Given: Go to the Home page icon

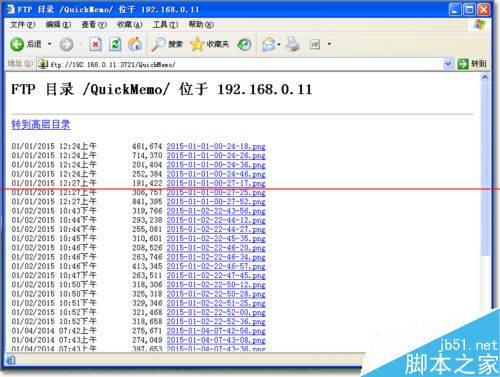Looking at the screenshot, I should pyautogui.click(x=135, y=44).
